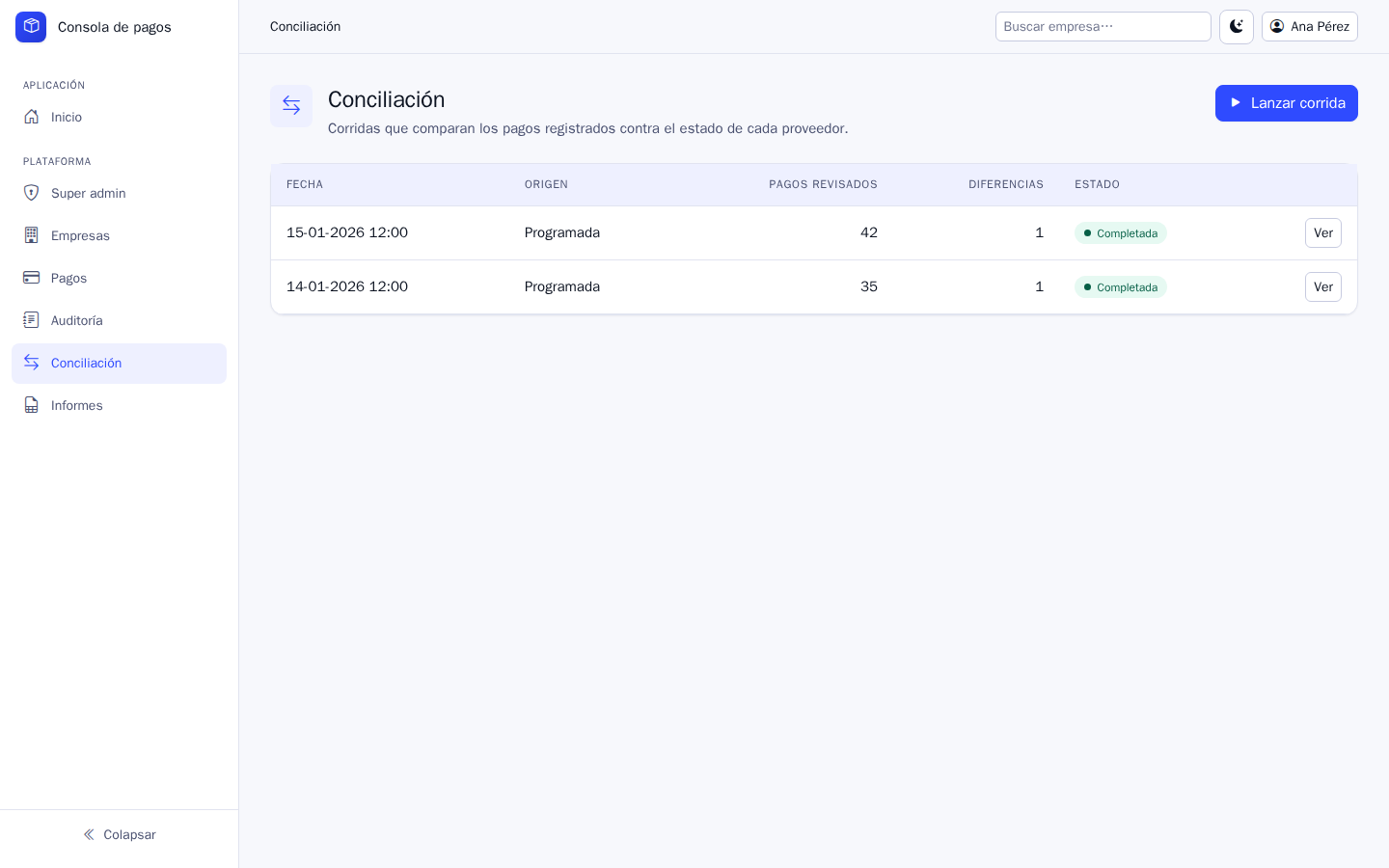Click Completada badge in the 15-01-2026 row

1121,233
